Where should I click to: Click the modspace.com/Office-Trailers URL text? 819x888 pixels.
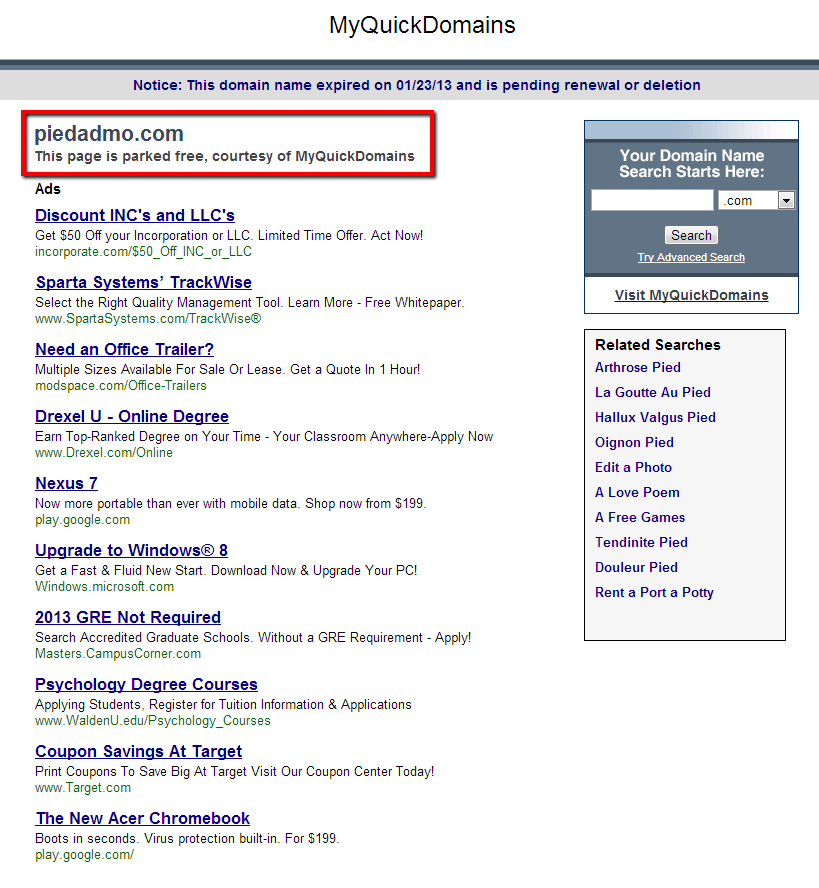(121, 386)
